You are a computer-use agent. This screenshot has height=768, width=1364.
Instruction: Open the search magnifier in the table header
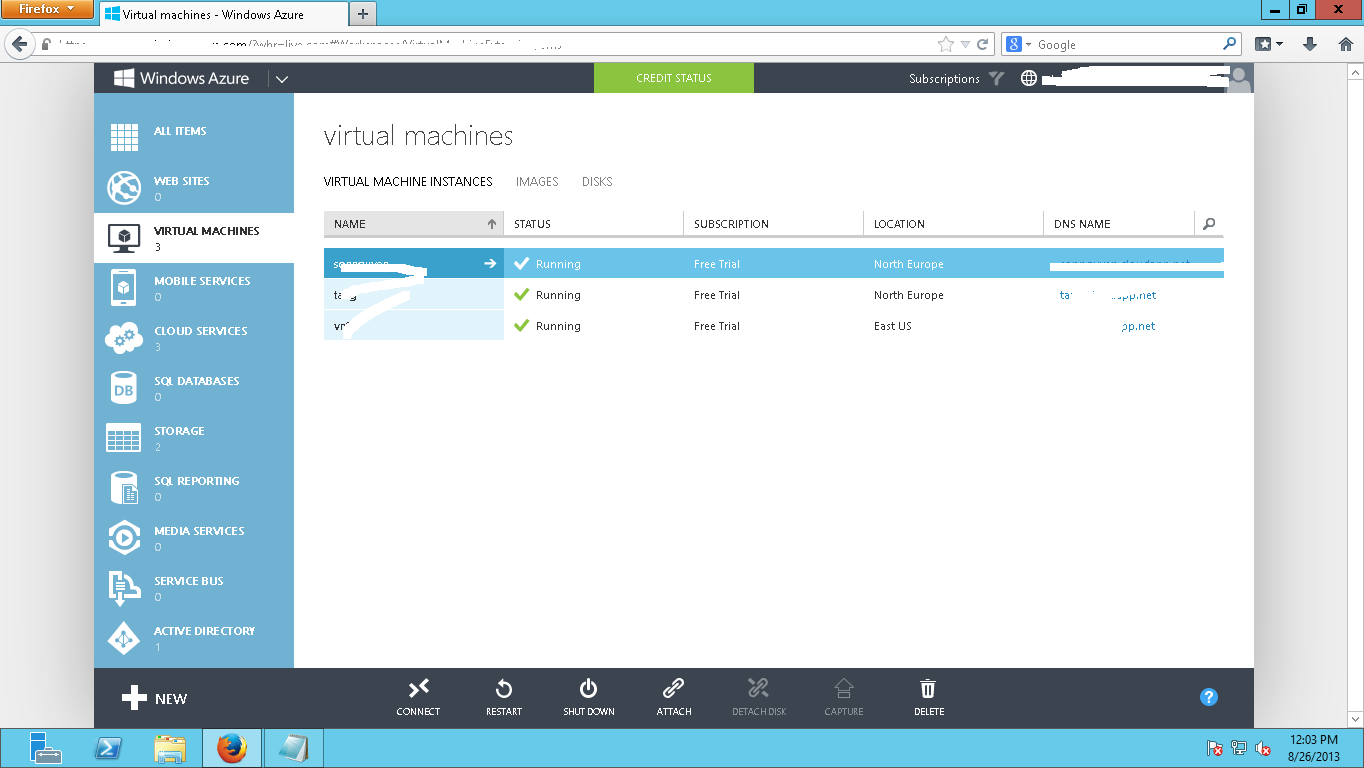point(1209,224)
